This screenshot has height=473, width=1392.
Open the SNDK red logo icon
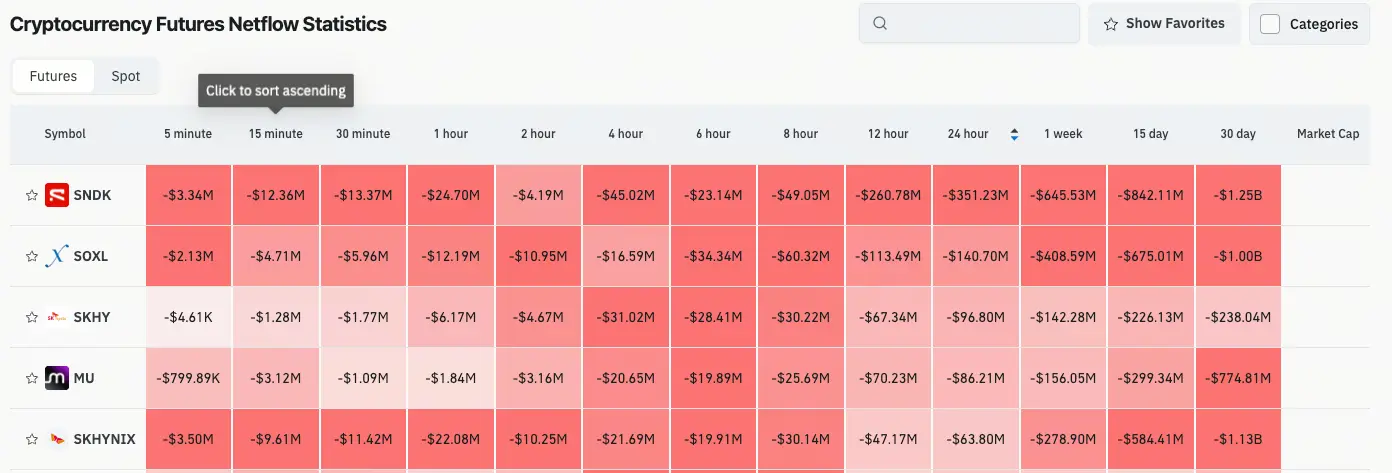coord(57,196)
